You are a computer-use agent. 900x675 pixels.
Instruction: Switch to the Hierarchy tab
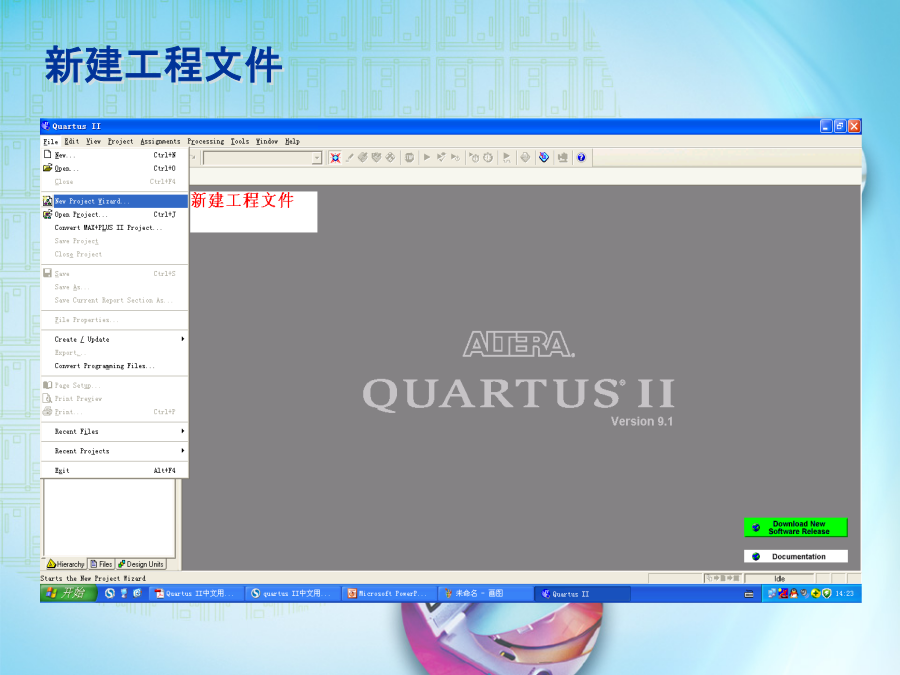pyautogui.click(x=65, y=564)
